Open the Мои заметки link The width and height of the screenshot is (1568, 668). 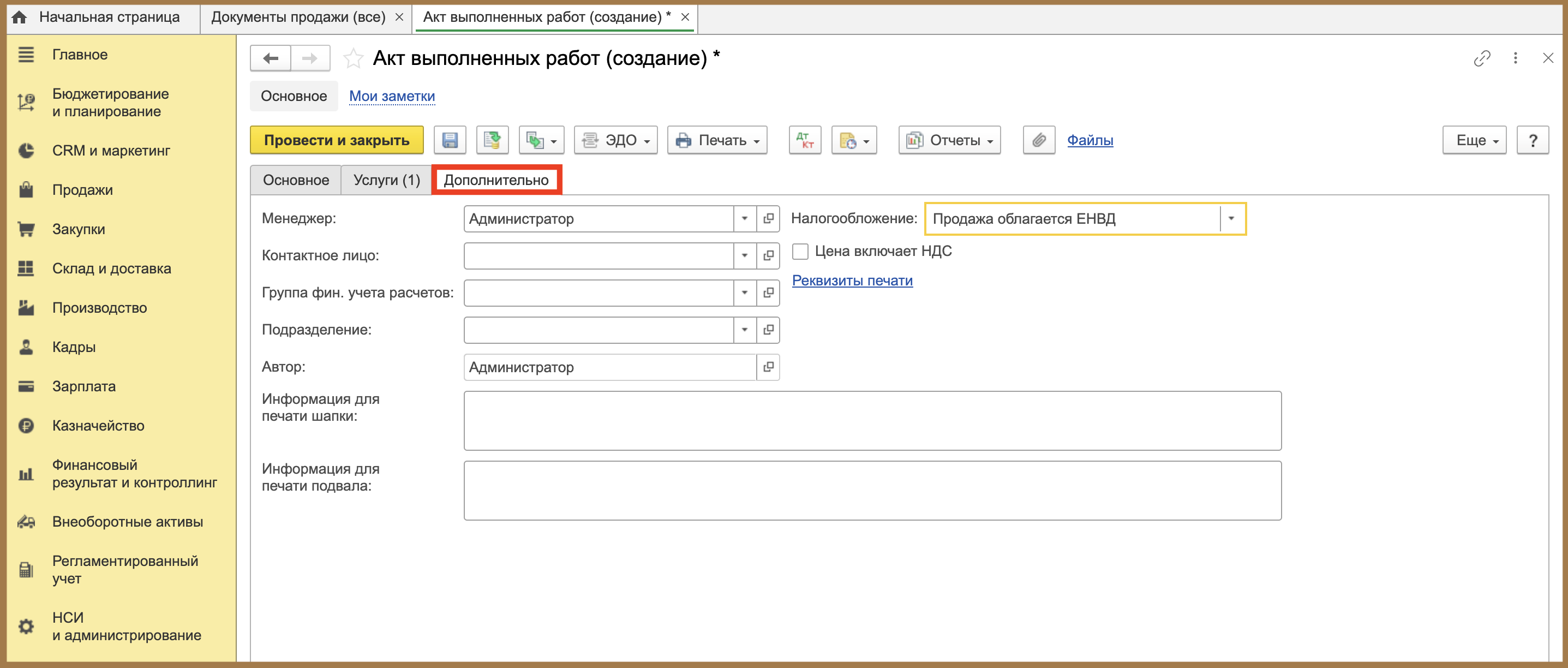[x=392, y=96]
